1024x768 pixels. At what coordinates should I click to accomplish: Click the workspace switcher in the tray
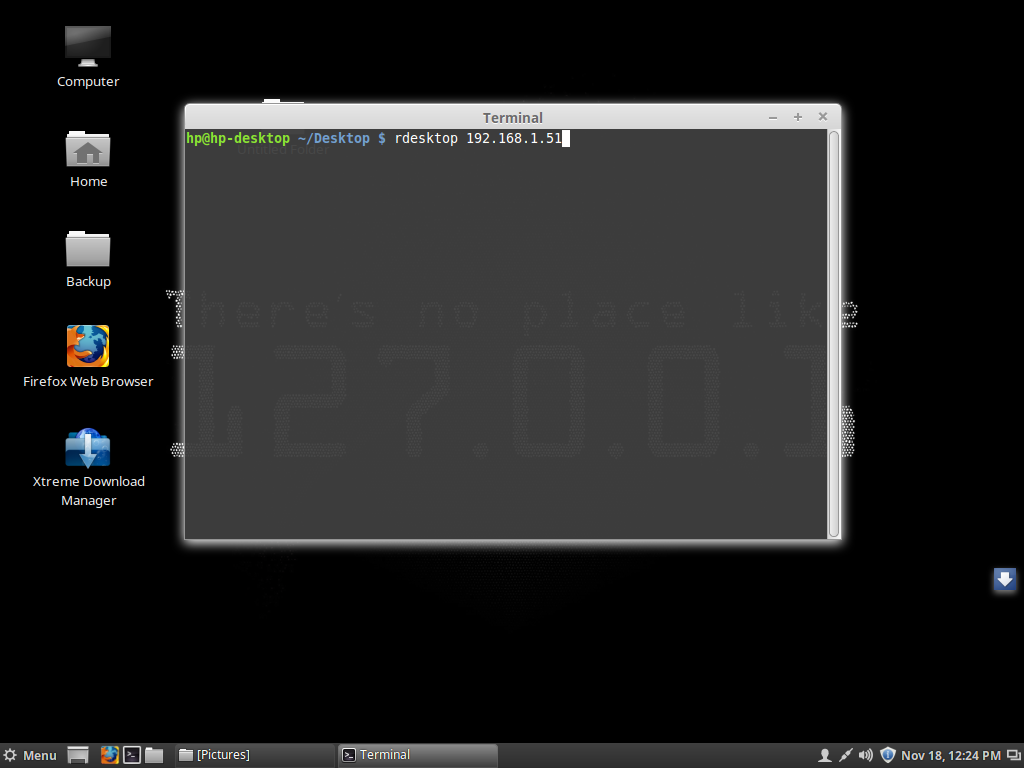(1012, 754)
